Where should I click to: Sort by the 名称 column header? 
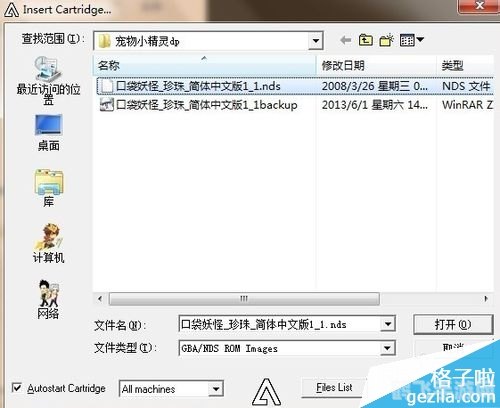point(204,65)
